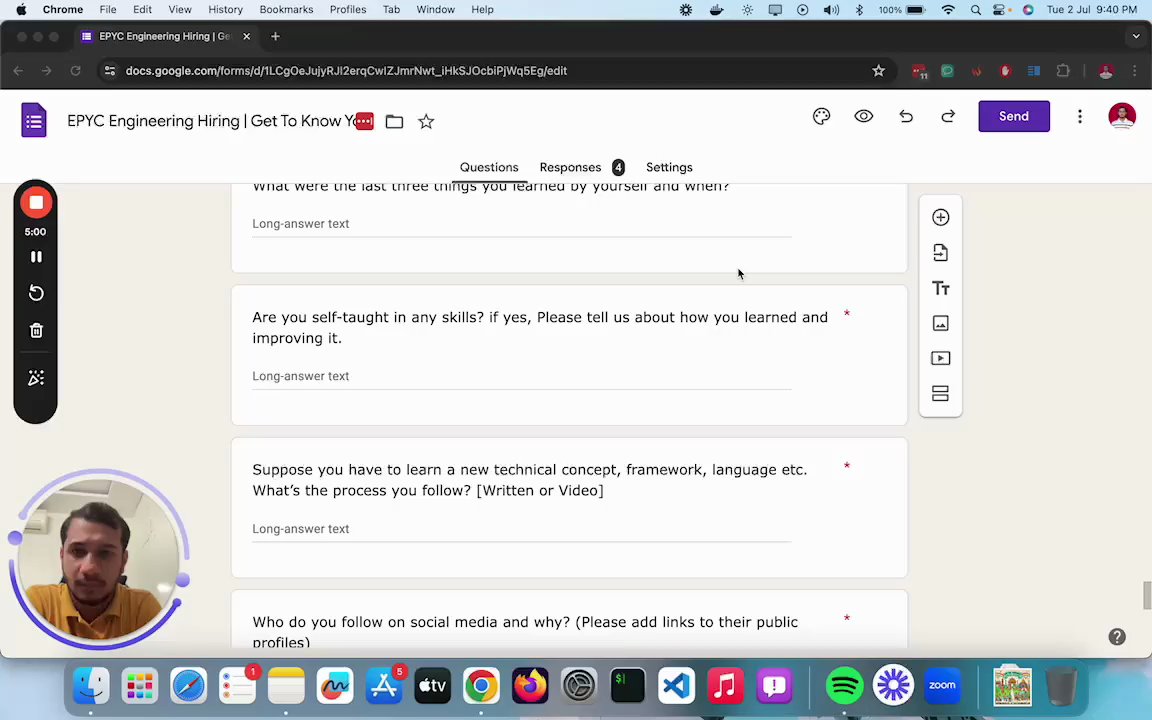Click the webcam bubble preview

pos(98,558)
